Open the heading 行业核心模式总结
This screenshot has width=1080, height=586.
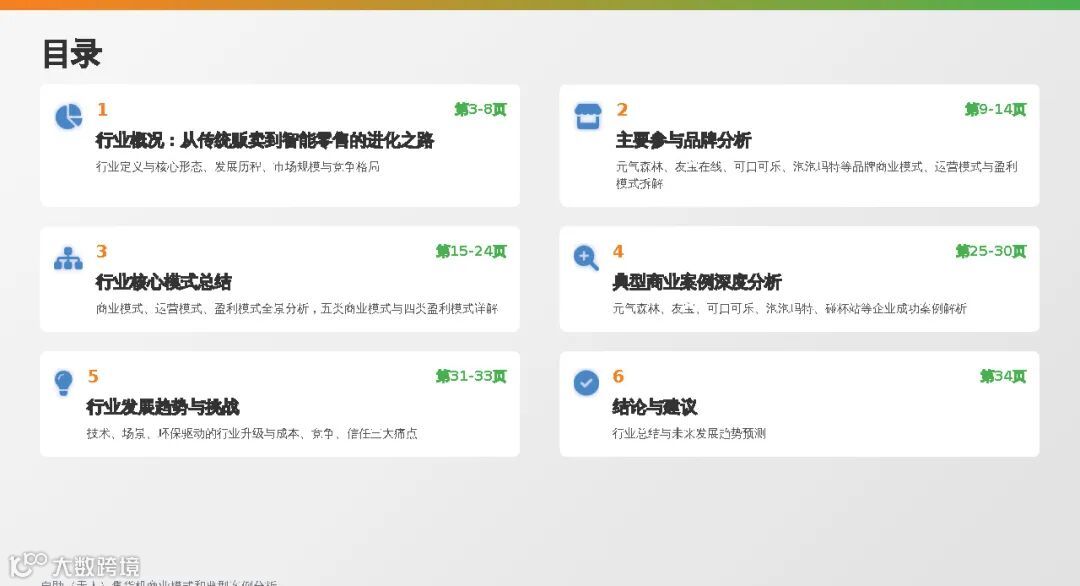click(x=163, y=282)
